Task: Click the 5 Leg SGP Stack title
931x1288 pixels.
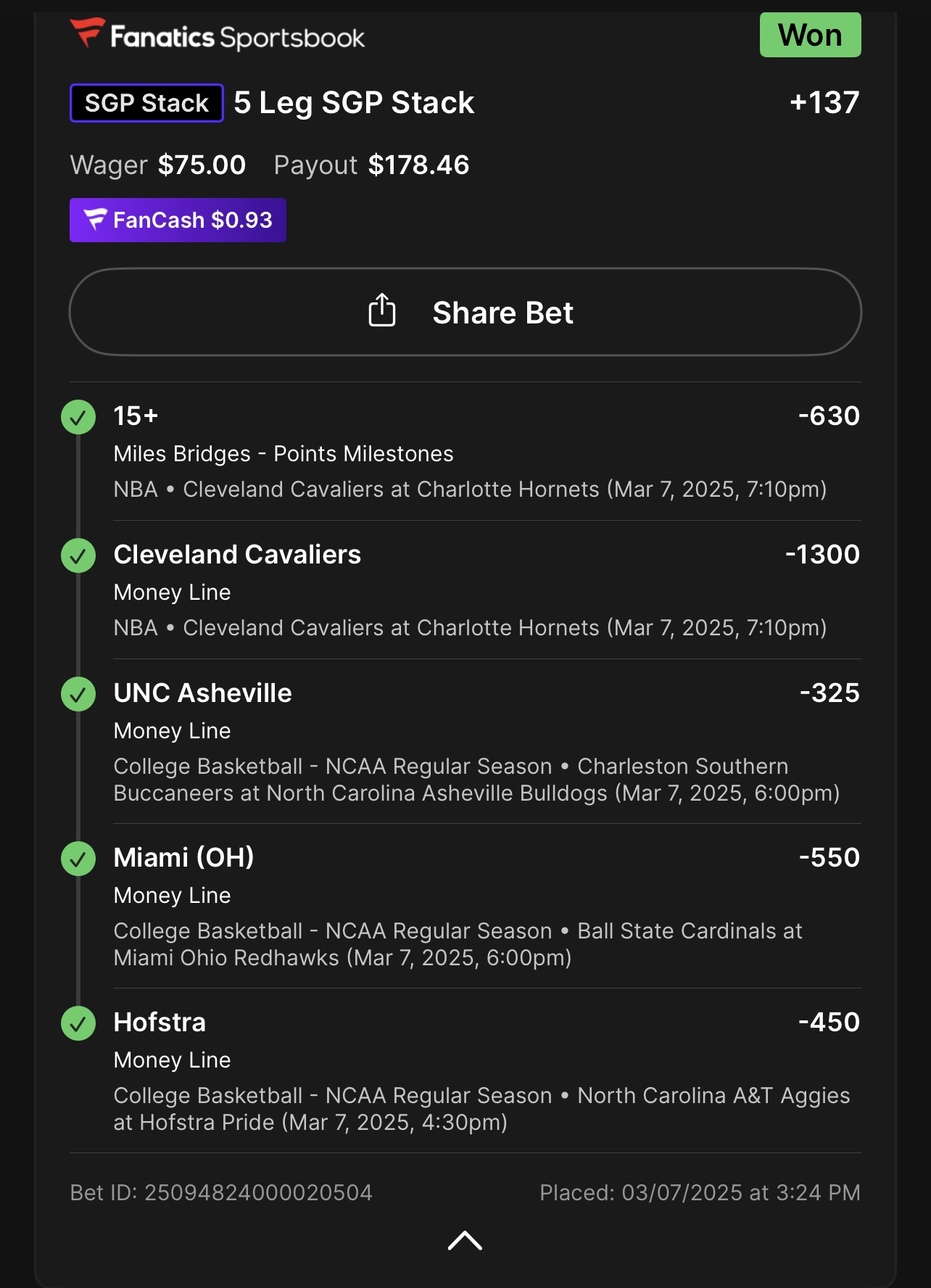Action: coord(354,103)
